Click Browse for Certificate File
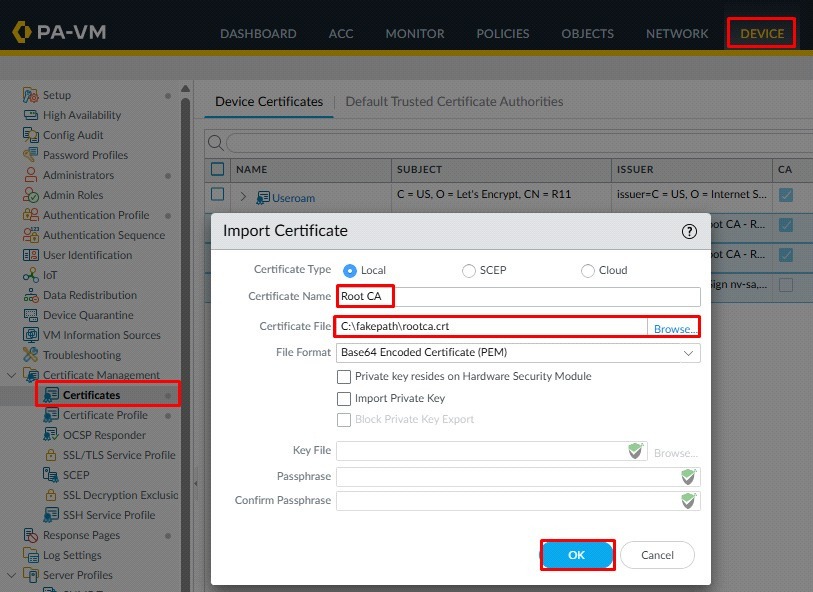This screenshot has height=592, width=813. (x=675, y=329)
